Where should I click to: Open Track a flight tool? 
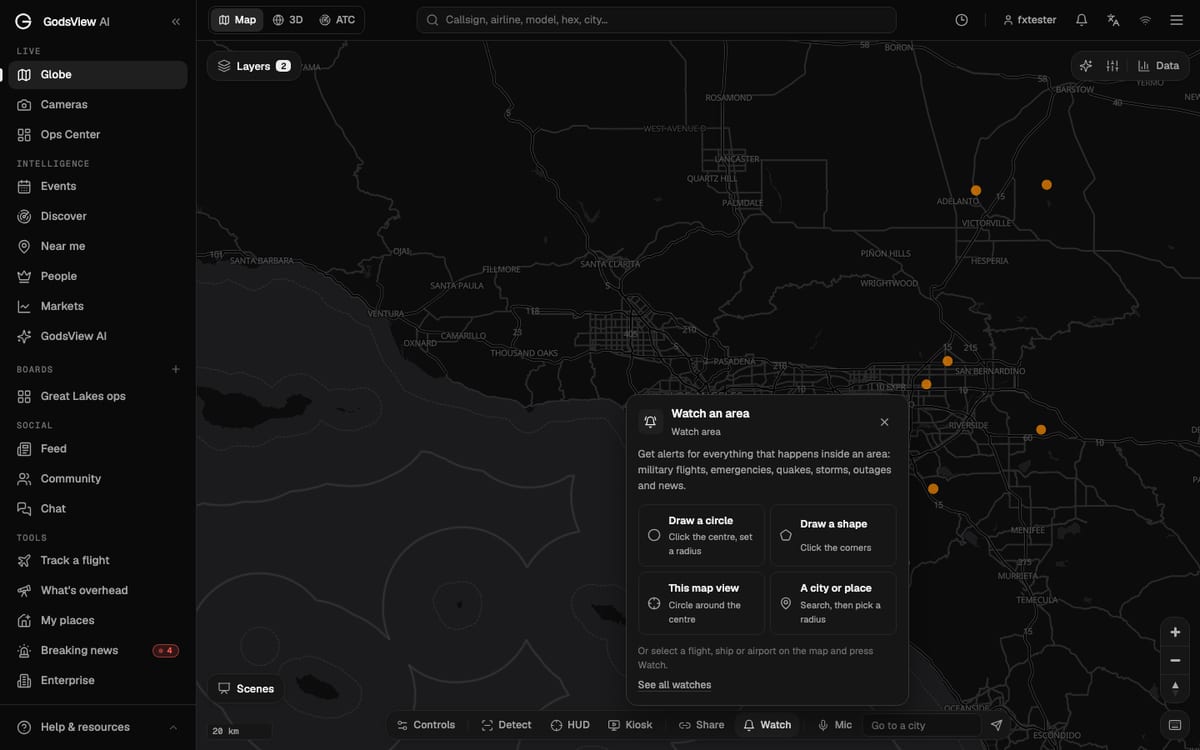[98, 561]
